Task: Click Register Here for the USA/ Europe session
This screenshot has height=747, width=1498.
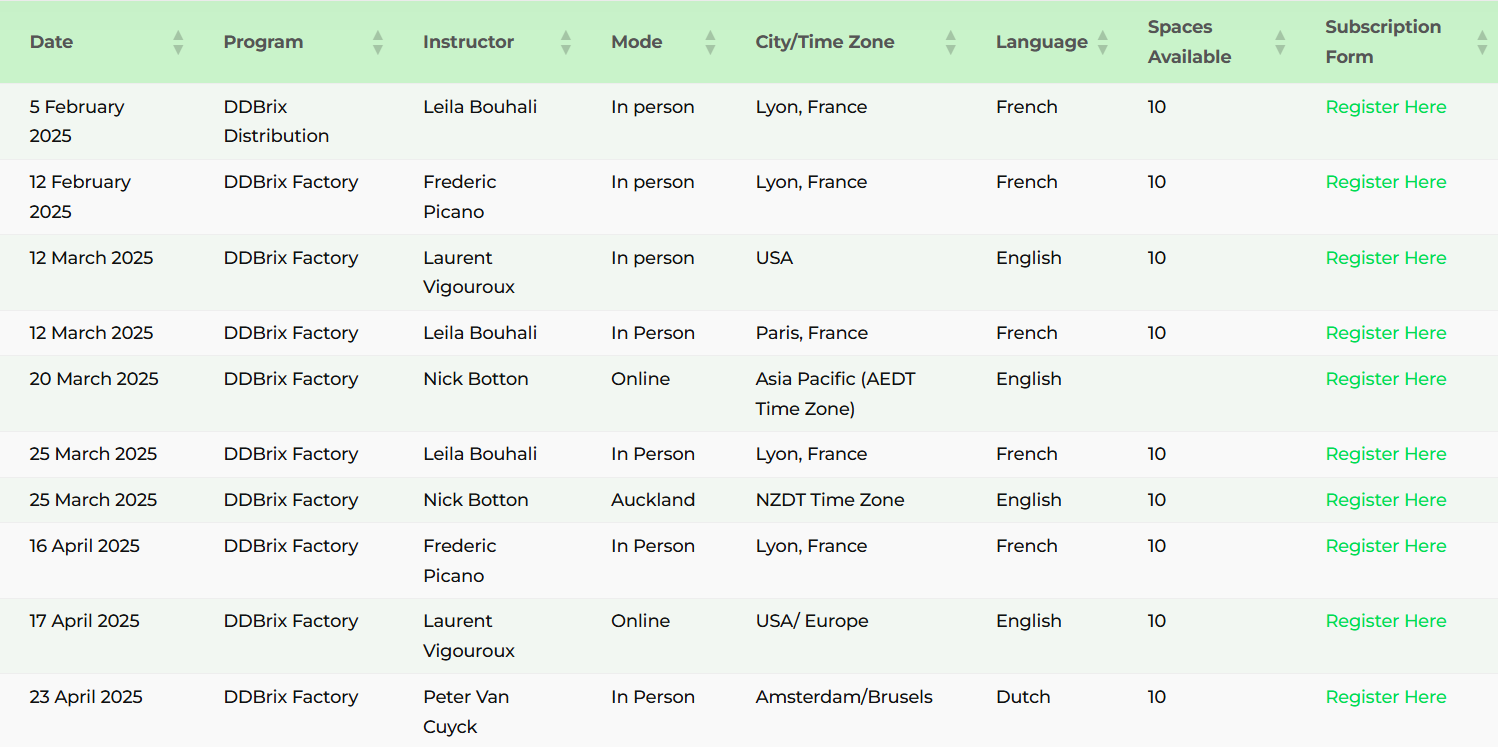Action: click(1385, 621)
